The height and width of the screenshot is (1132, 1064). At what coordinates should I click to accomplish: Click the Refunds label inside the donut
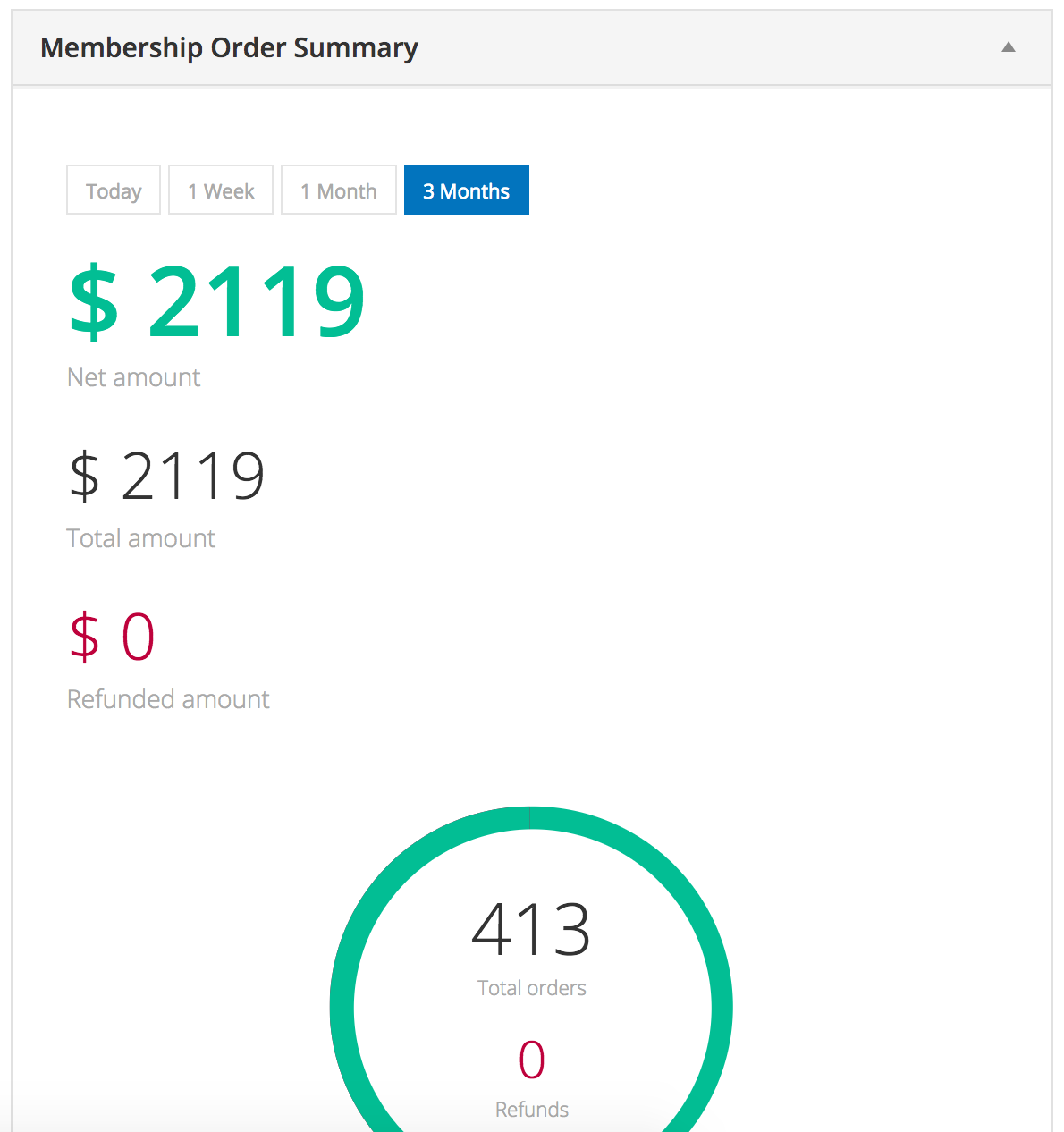[x=531, y=1110]
